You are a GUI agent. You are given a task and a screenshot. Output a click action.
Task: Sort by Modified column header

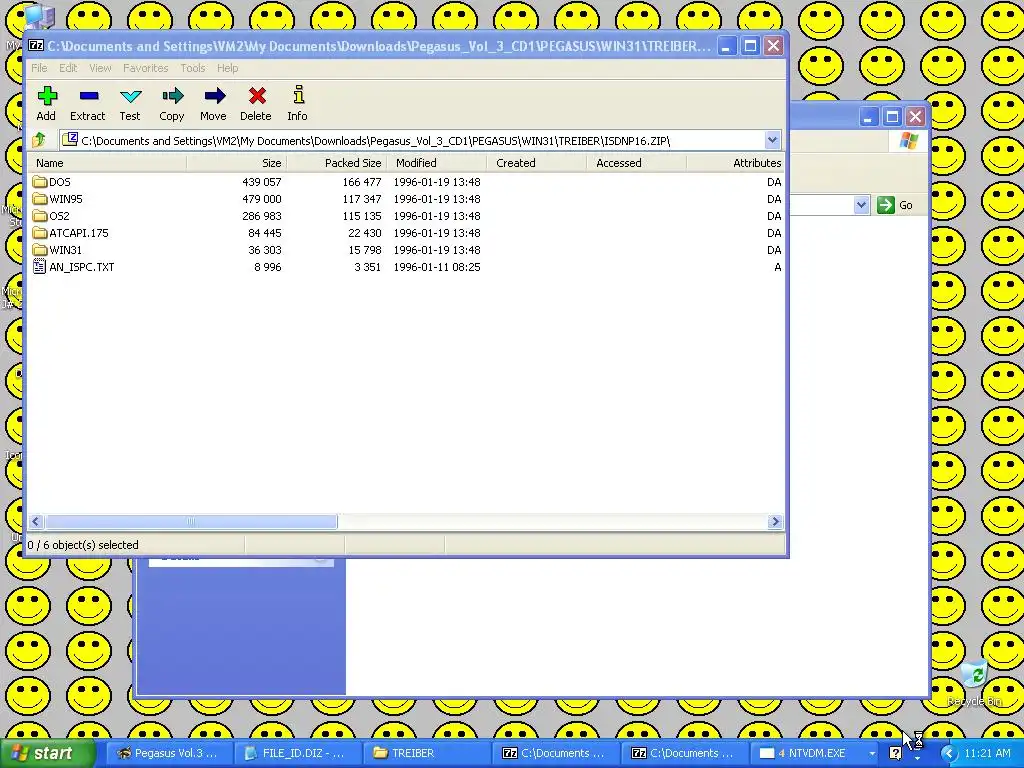437,163
